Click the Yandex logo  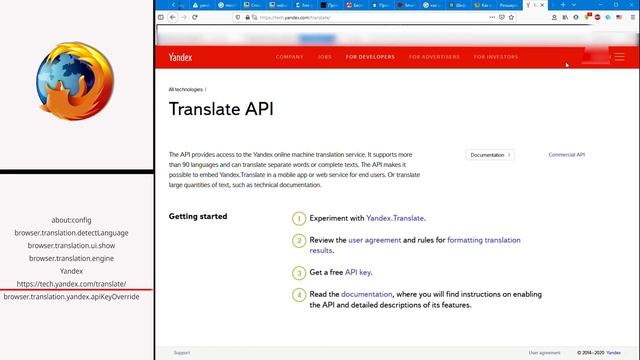point(180,57)
